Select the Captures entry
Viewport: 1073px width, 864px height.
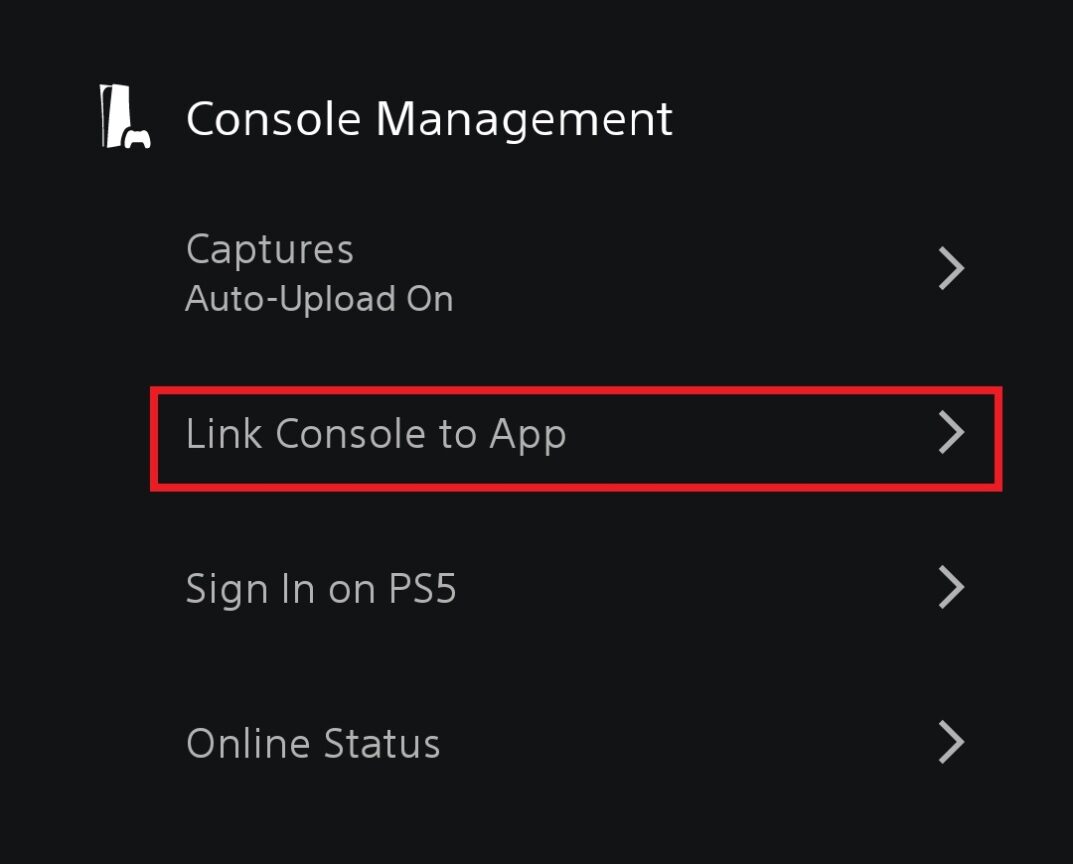tap(270, 250)
